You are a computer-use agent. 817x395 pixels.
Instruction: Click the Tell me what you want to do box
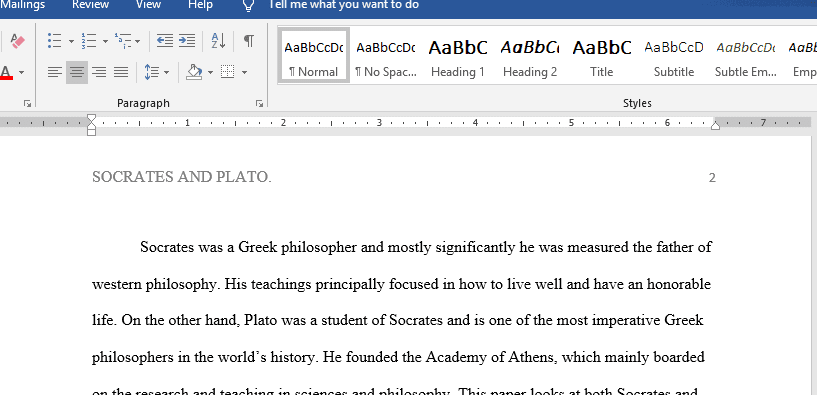tap(343, 6)
